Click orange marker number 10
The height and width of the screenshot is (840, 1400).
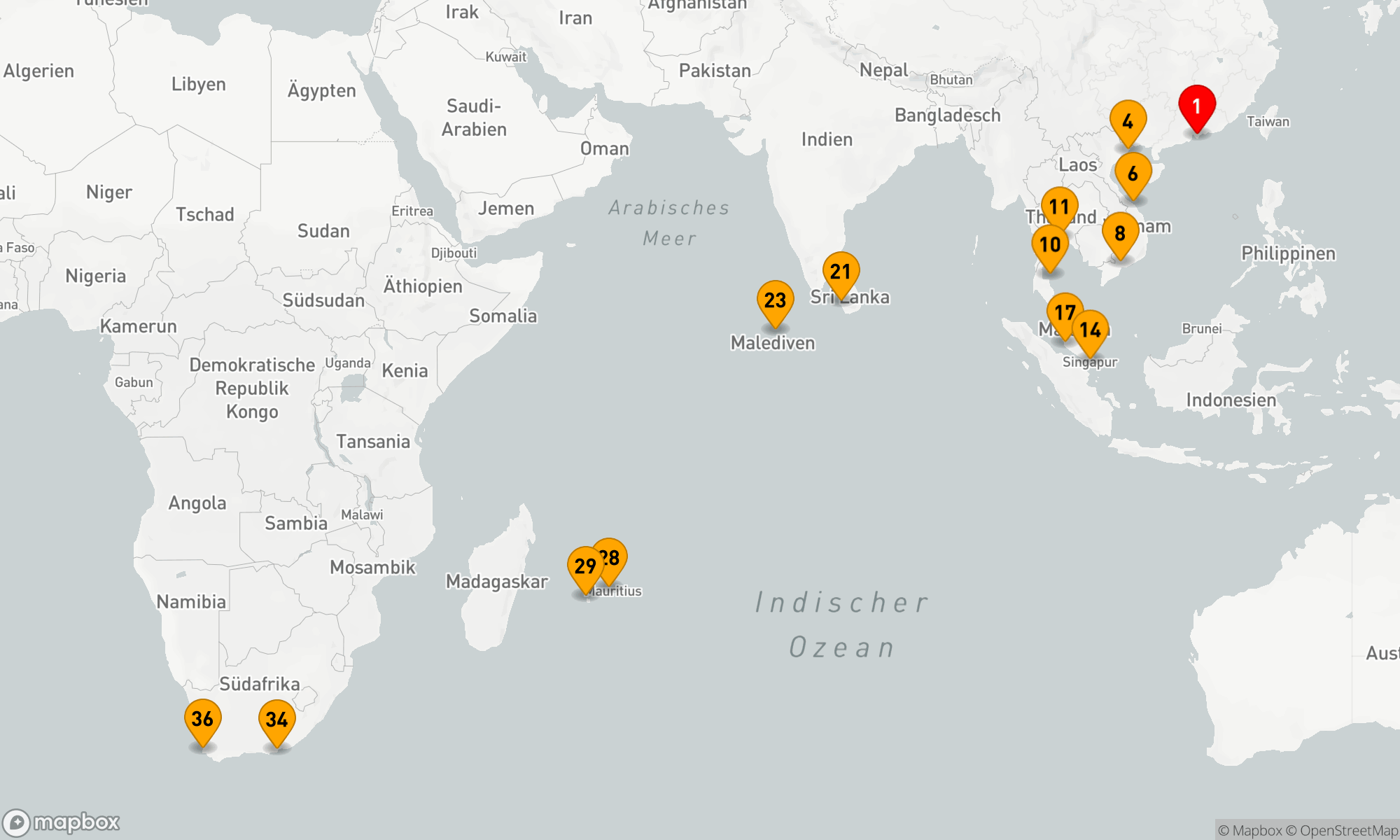click(1049, 245)
